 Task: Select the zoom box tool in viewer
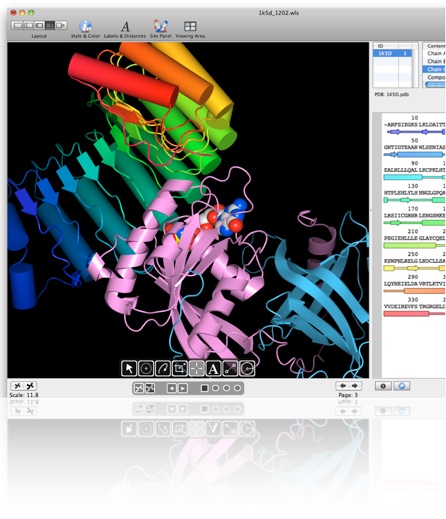coord(180,368)
